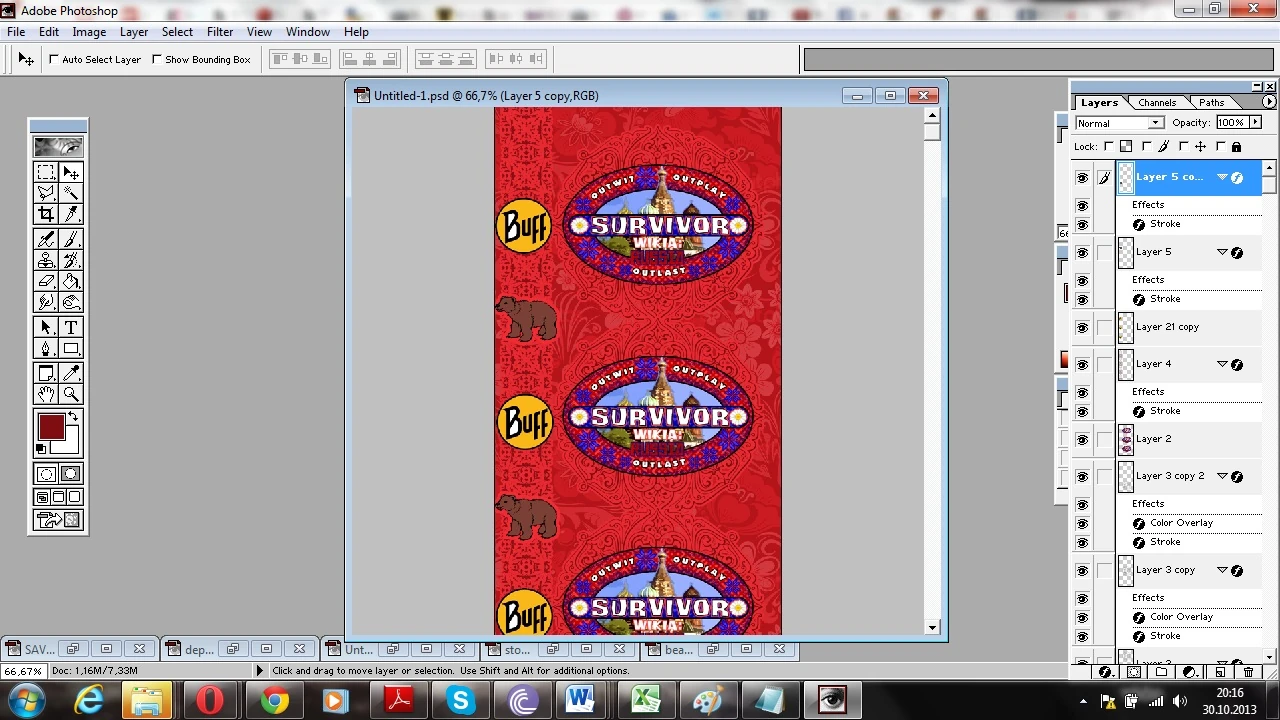
Task: Select the Paintbrush tool
Action: [71, 239]
